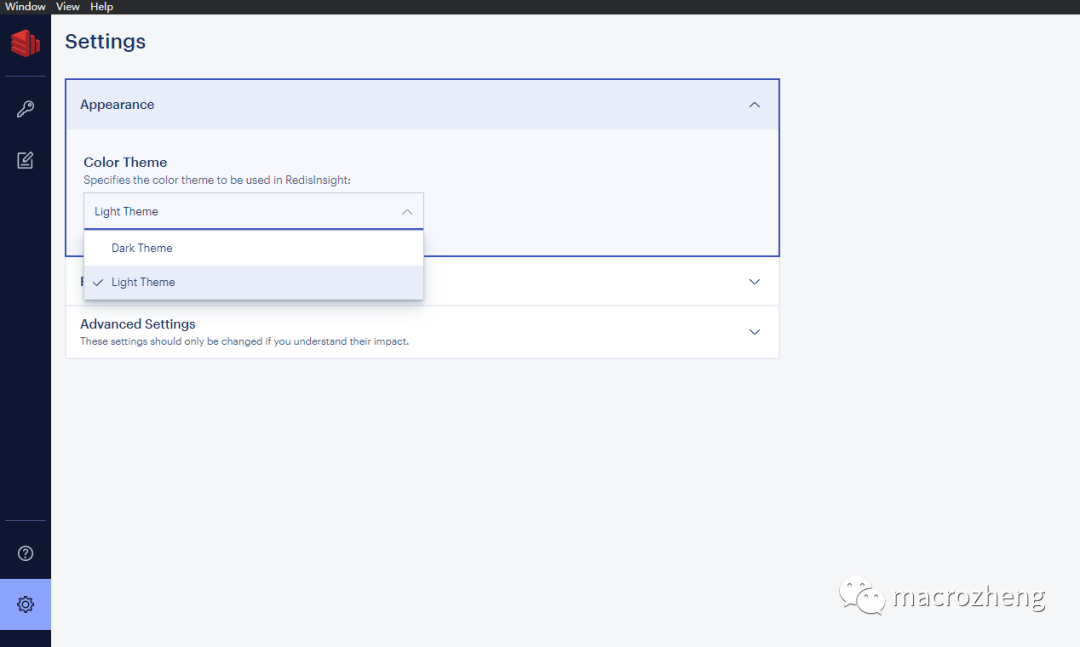Expand the section below Appearance via chevron
This screenshot has width=1080, height=647.
pyautogui.click(x=754, y=282)
